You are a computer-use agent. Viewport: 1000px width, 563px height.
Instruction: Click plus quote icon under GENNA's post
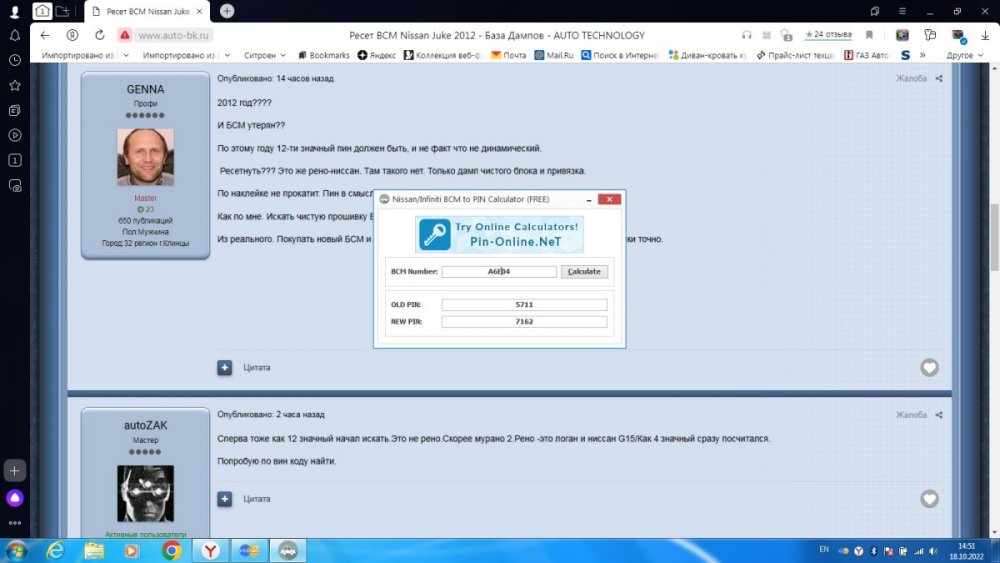tap(224, 367)
